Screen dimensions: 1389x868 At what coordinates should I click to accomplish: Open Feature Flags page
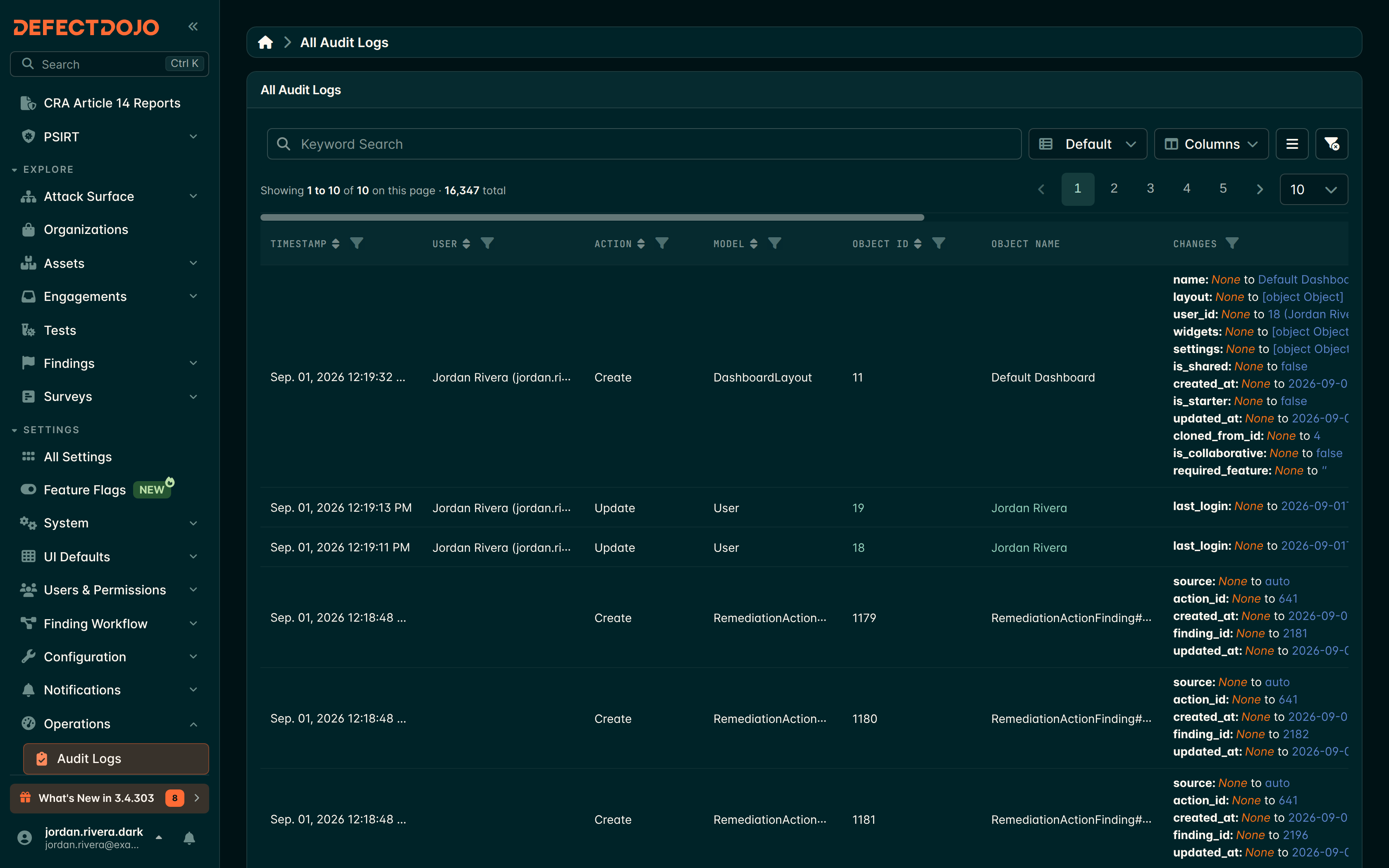[109, 490]
